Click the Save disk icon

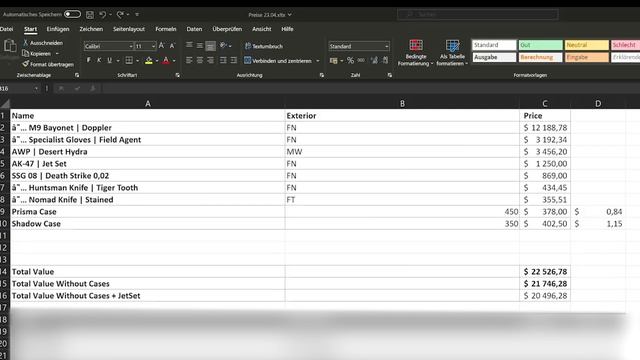(x=90, y=15)
